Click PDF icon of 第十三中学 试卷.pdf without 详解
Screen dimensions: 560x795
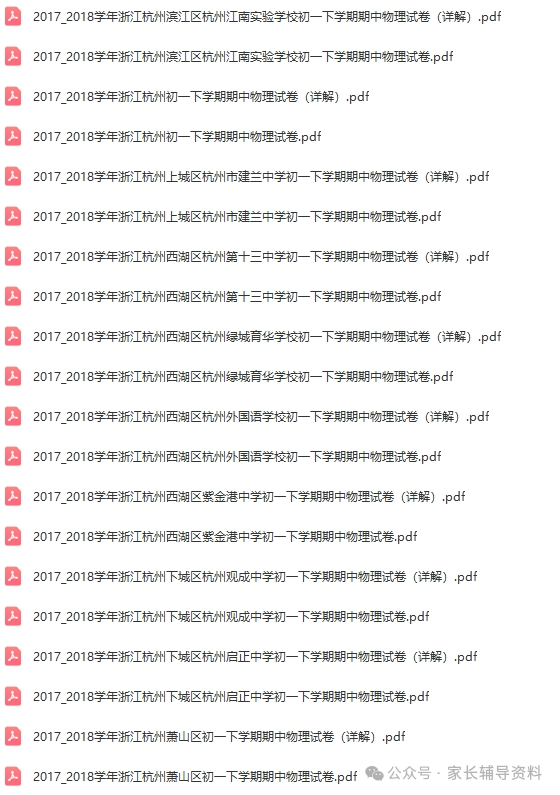[13, 296]
